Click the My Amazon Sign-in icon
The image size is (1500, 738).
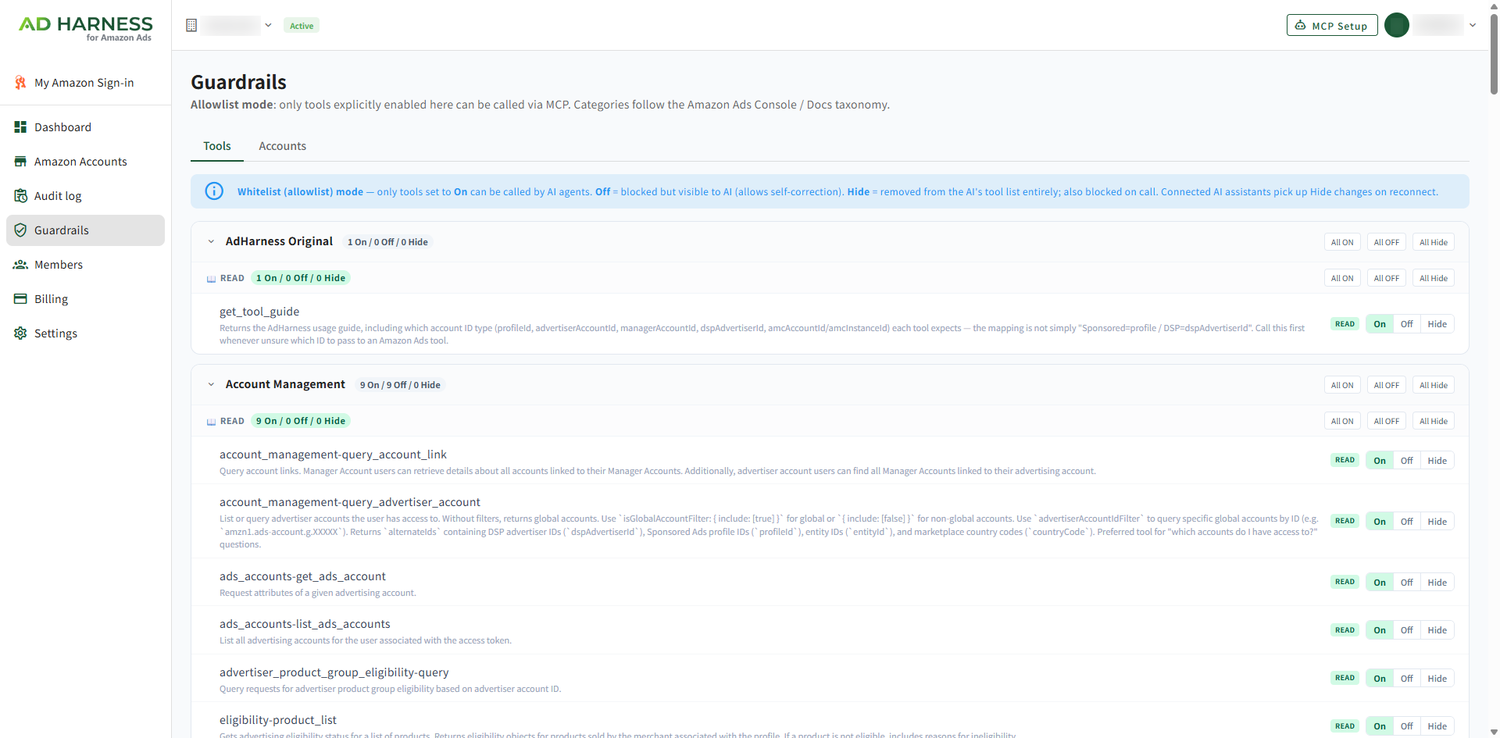(x=20, y=83)
